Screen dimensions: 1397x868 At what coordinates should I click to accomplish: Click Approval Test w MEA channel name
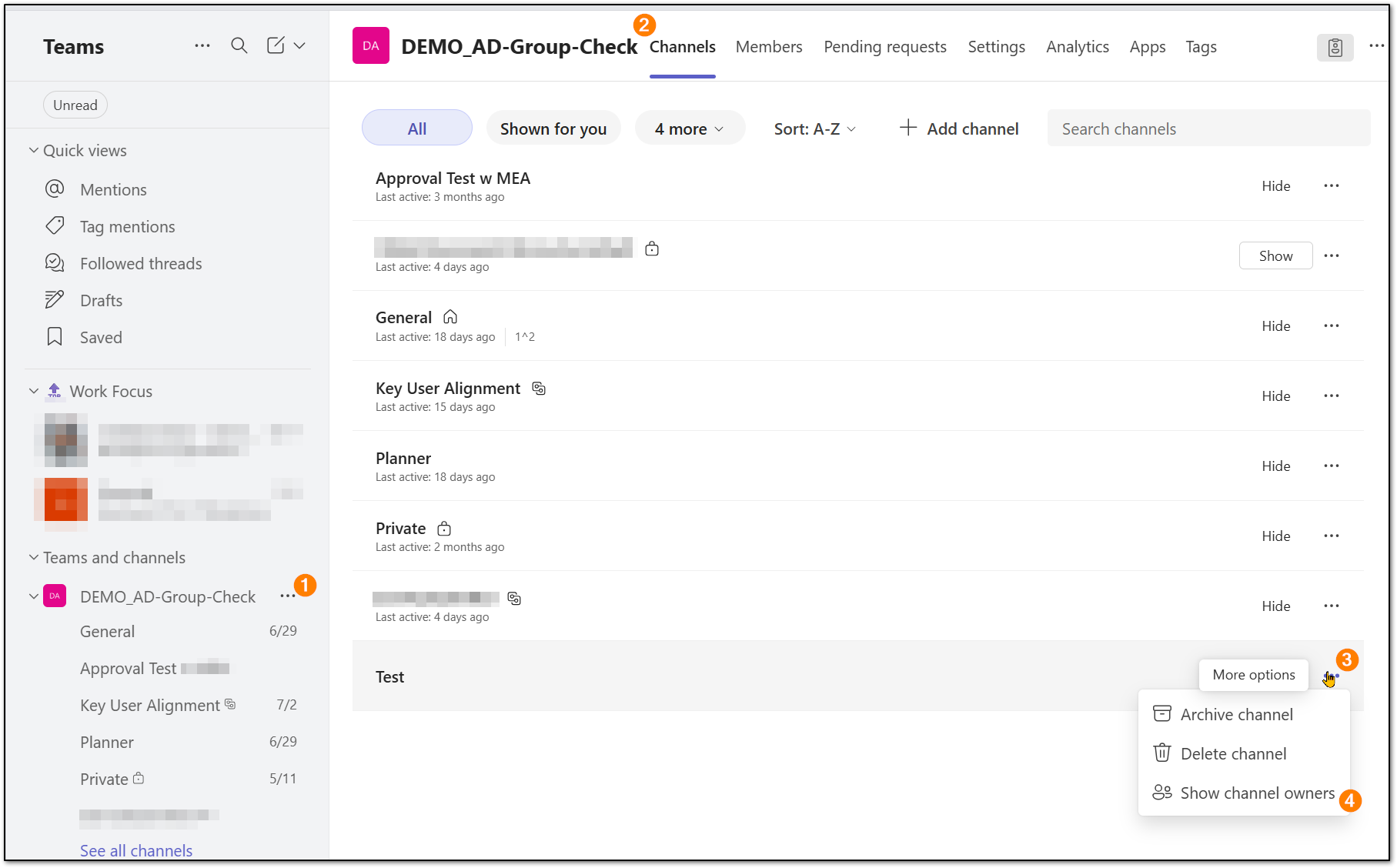(453, 178)
